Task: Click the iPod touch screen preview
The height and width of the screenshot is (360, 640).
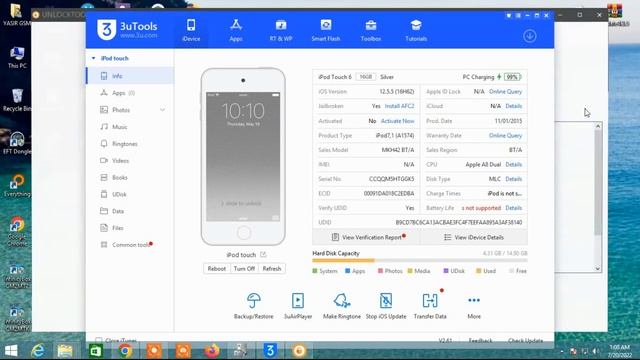Action: click(243, 157)
